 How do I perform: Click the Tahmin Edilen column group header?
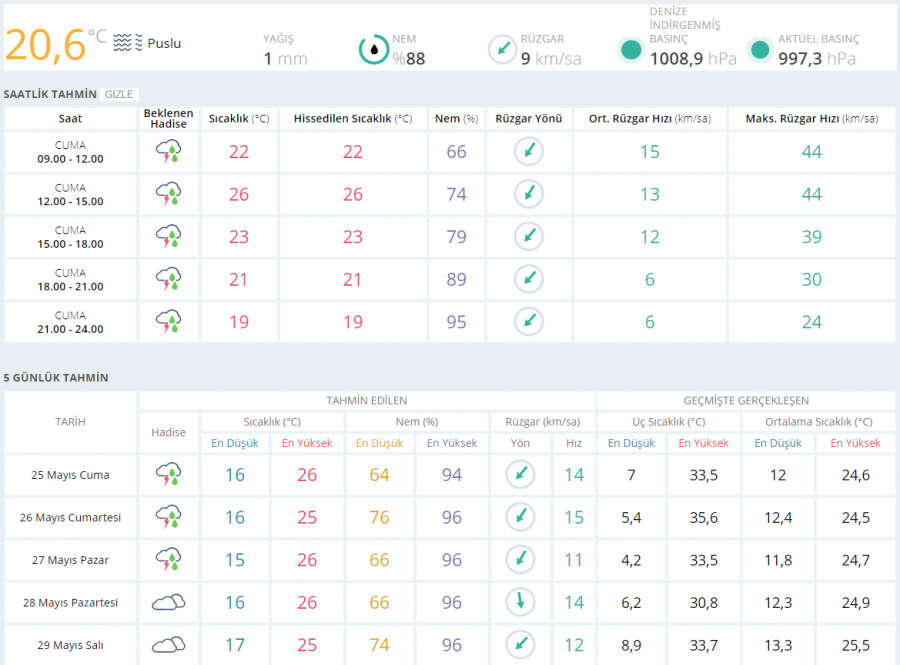click(366, 401)
